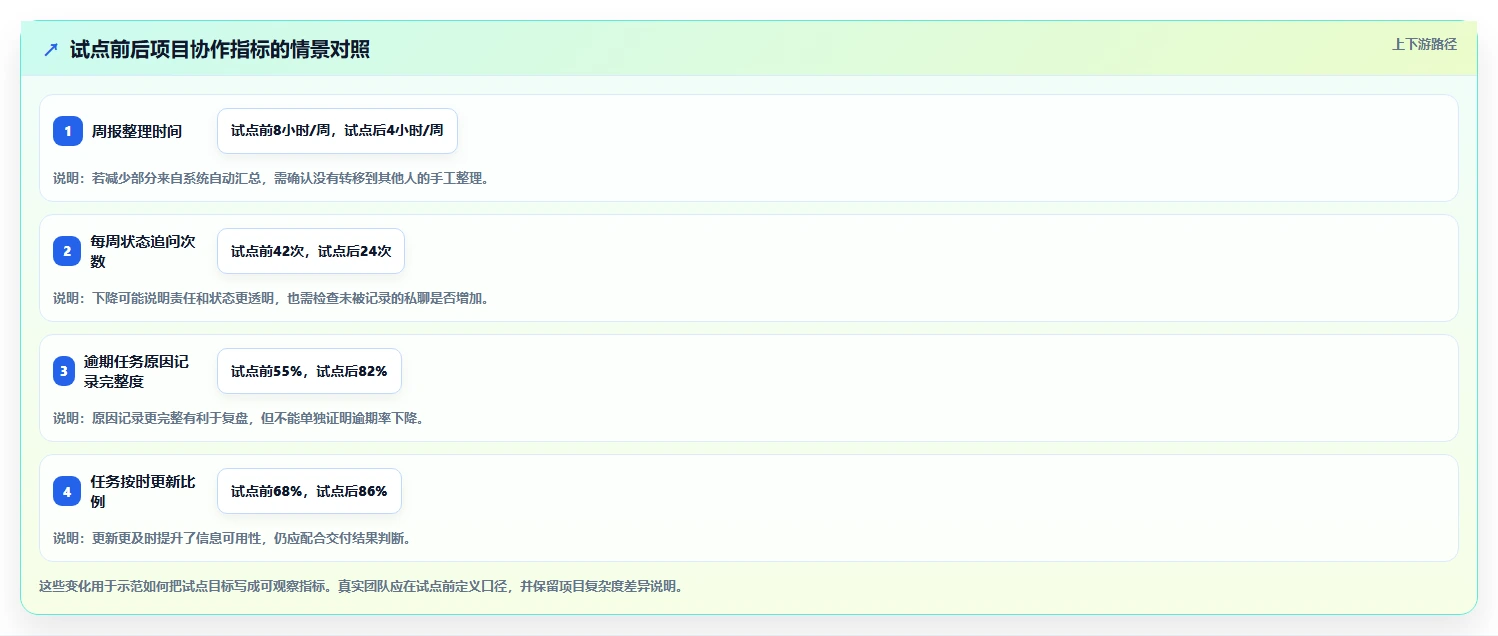
Task: Click the number 1 badge for 周报整理时间
Action: [x=68, y=131]
